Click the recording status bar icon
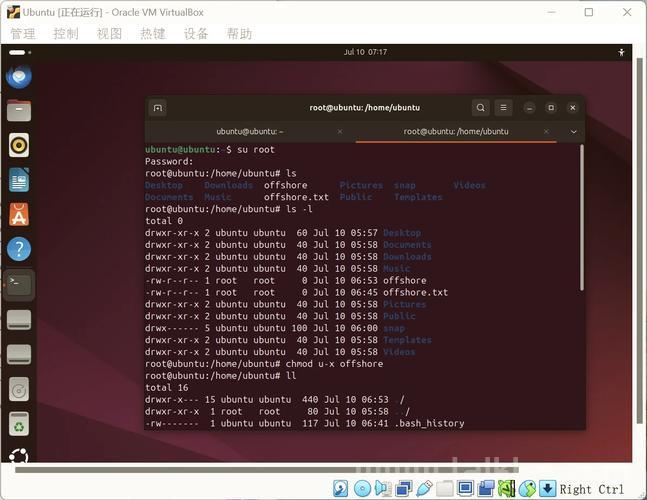The image size is (647, 500). coord(486,489)
